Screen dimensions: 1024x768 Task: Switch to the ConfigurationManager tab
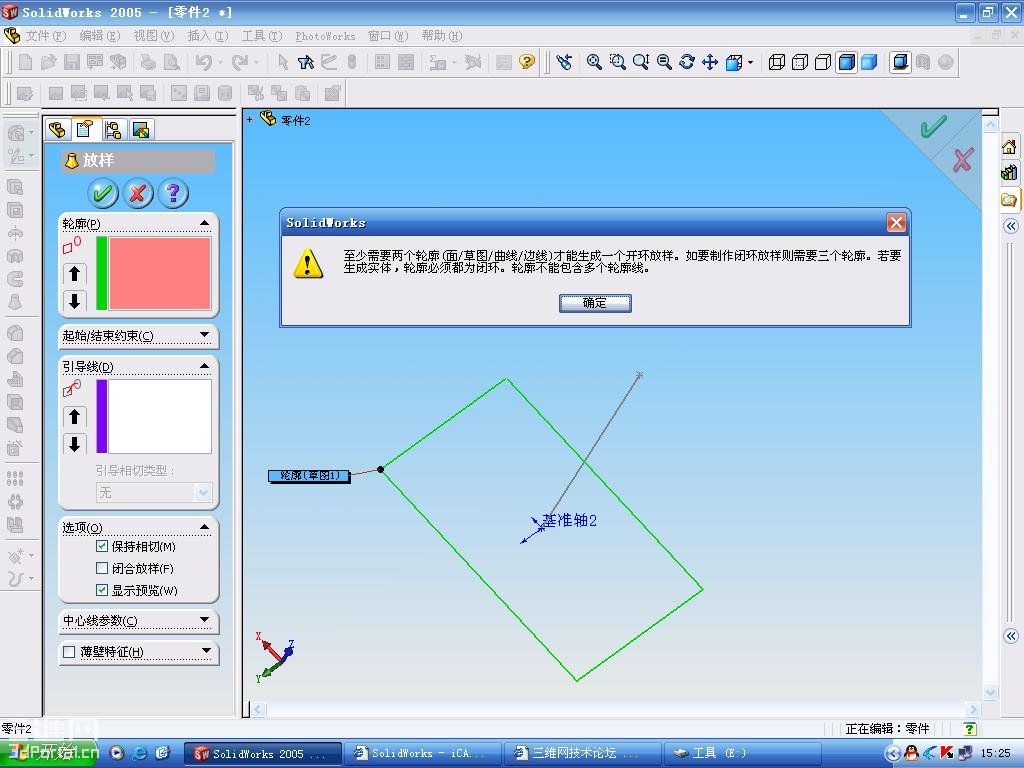113,129
